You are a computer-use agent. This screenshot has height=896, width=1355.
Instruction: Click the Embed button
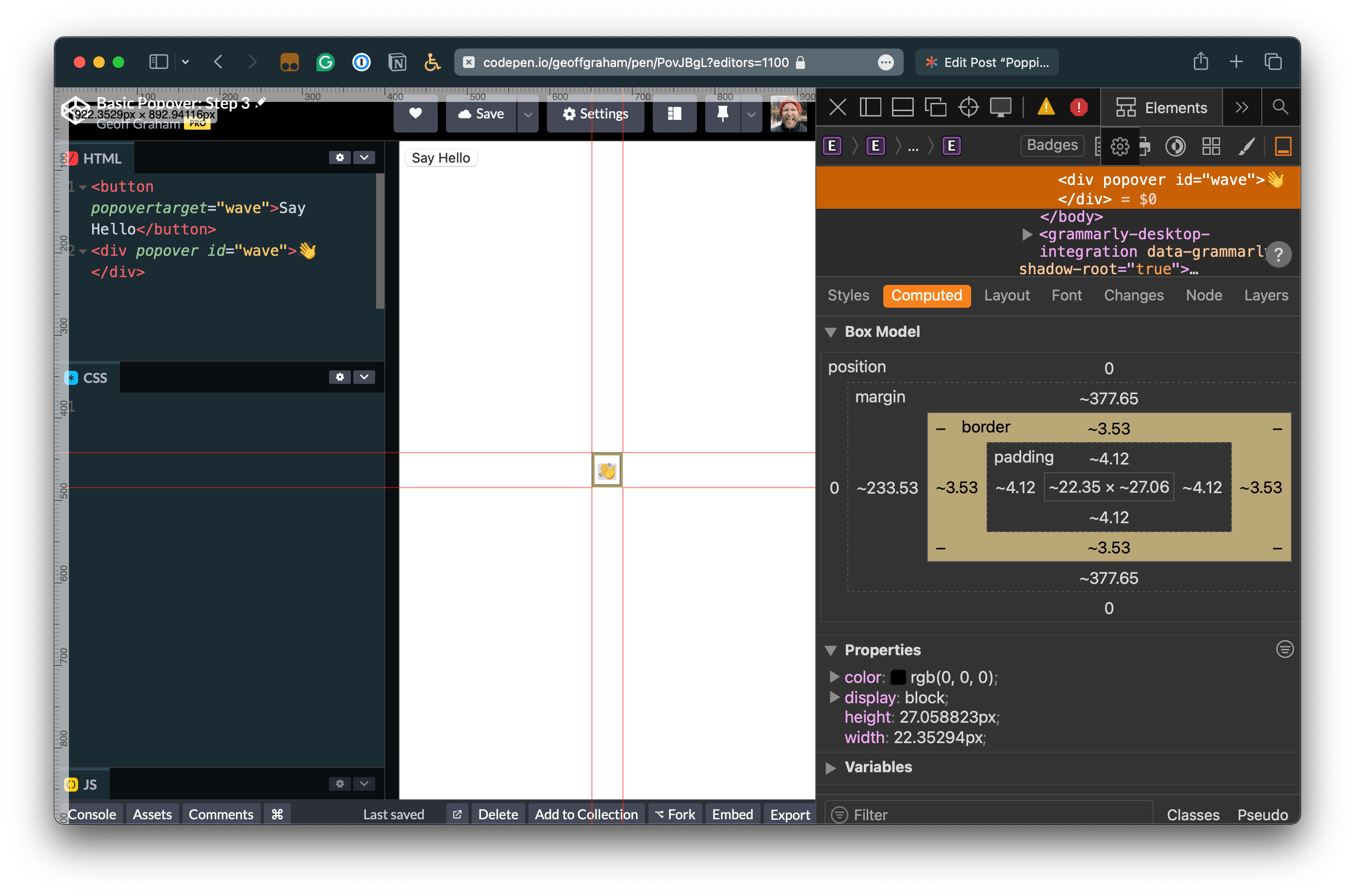coord(732,814)
